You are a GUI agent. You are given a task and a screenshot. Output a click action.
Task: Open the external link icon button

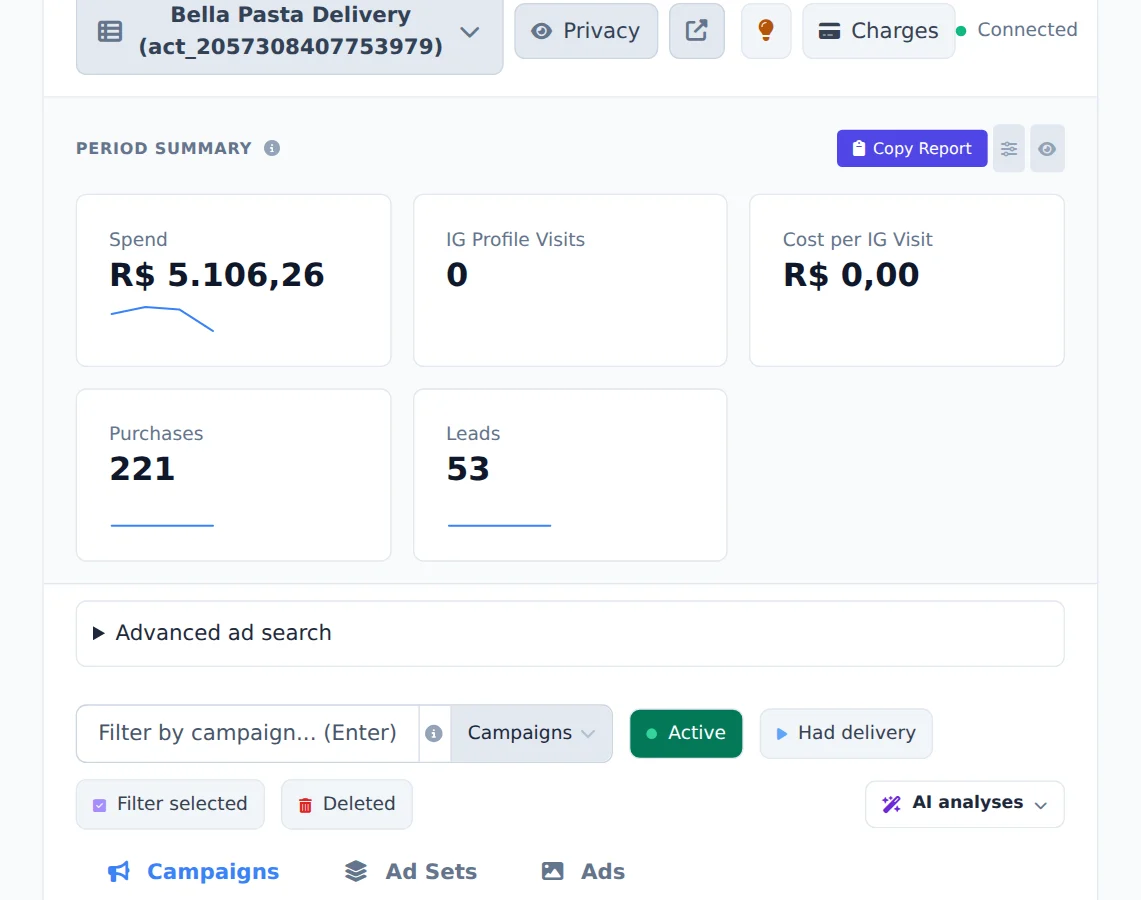coord(696,31)
